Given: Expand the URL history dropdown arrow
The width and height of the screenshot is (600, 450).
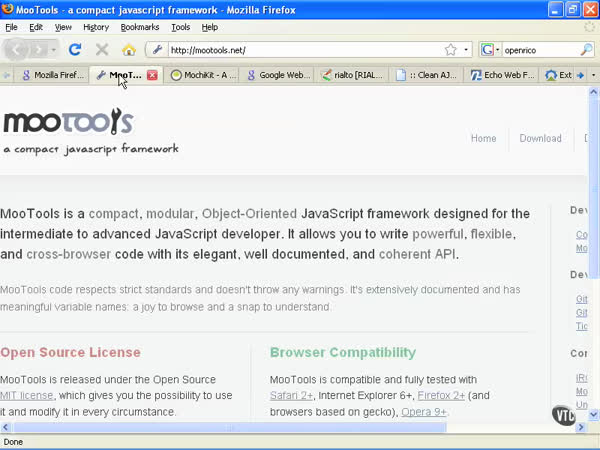Looking at the screenshot, I should pyautogui.click(x=466, y=49).
